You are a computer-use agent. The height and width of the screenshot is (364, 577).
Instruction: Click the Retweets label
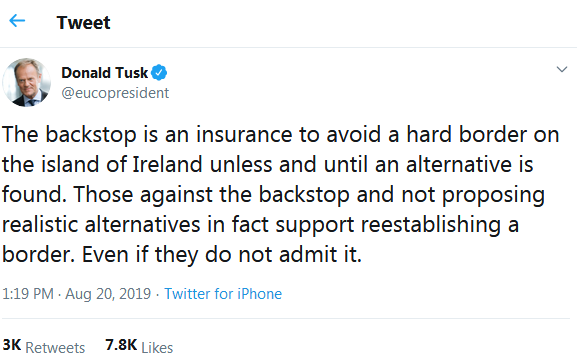(x=55, y=348)
